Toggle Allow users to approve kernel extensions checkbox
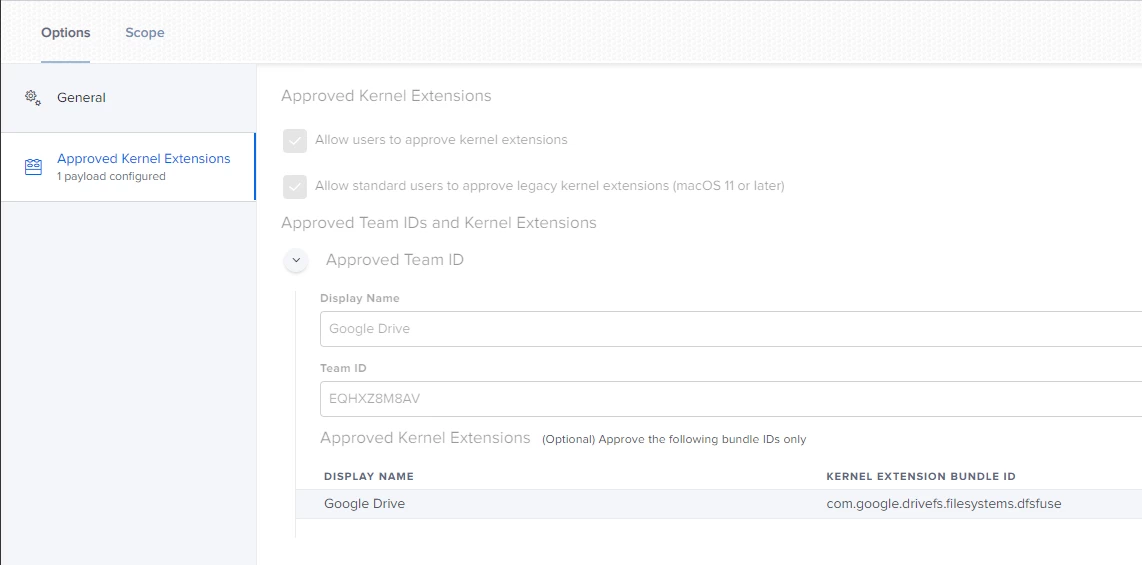 [x=294, y=140]
